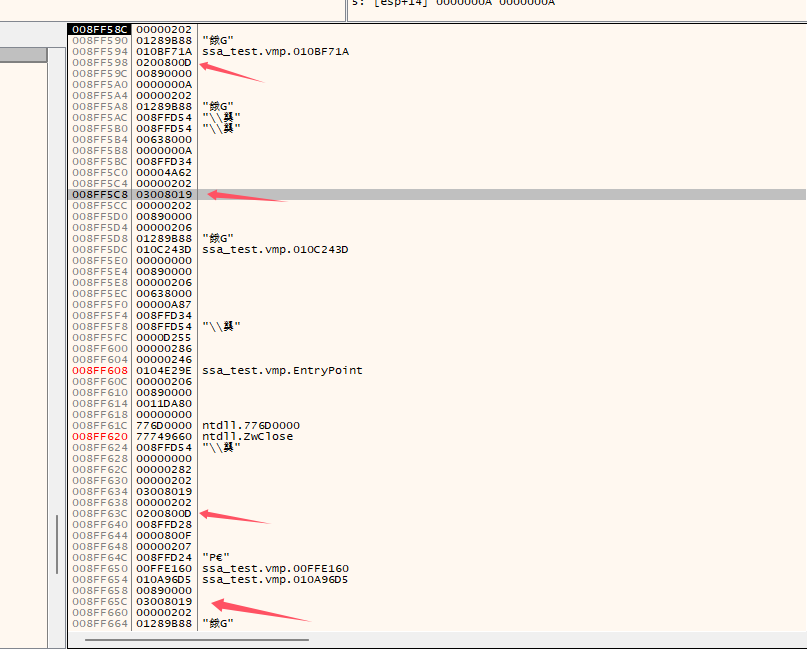The width and height of the screenshot is (807, 649).
Task: Click the stack pane horizontal scrollbar thumb
Action: pos(197,640)
